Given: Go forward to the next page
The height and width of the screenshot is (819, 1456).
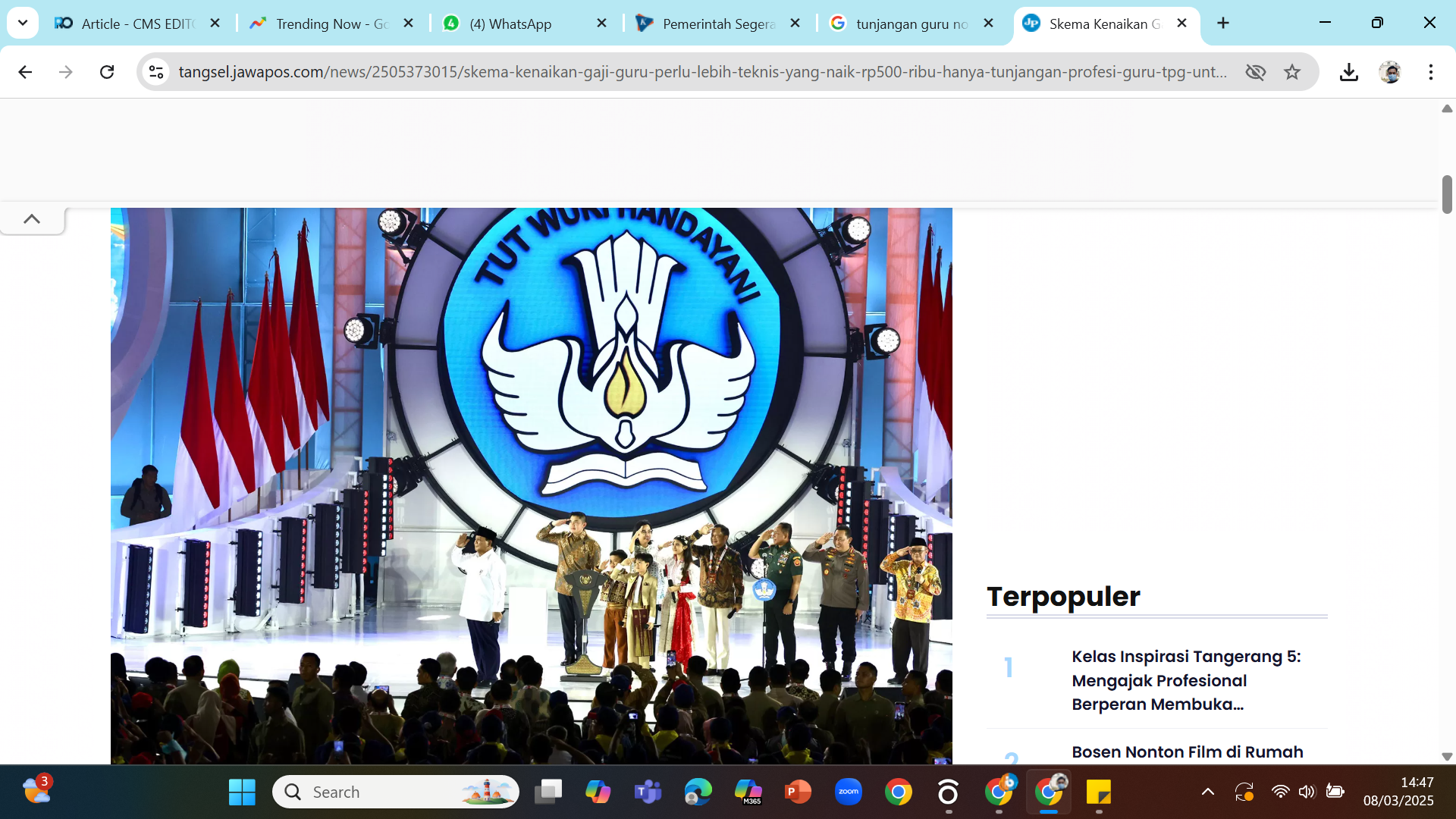Looking at the screenshot, I should point(66,72).
